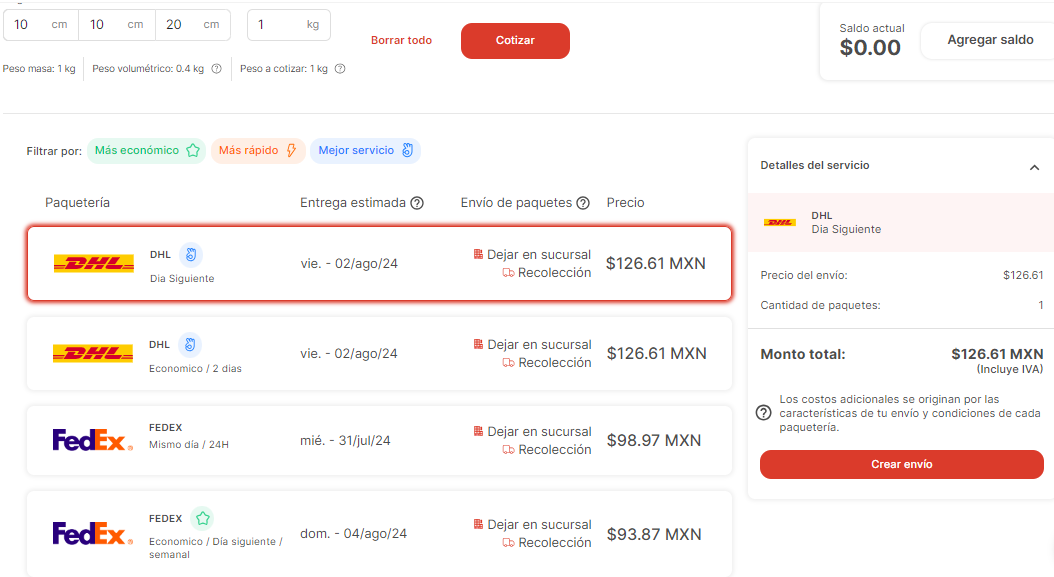Click Monto total $126.61 MXN value
This screenshot has width=1054, height=577.
click(997, 354)
